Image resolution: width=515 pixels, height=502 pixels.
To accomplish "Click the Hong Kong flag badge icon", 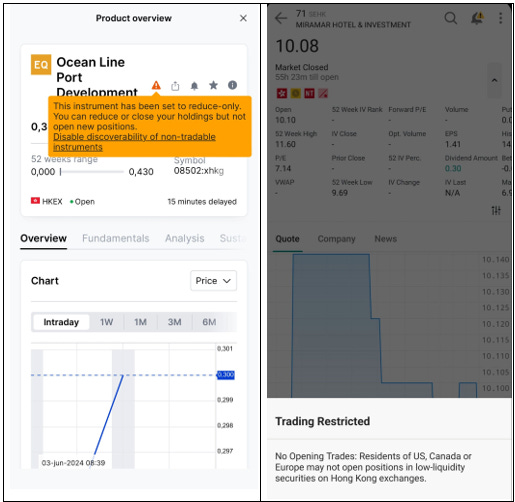I will click(x=282, y=93).
